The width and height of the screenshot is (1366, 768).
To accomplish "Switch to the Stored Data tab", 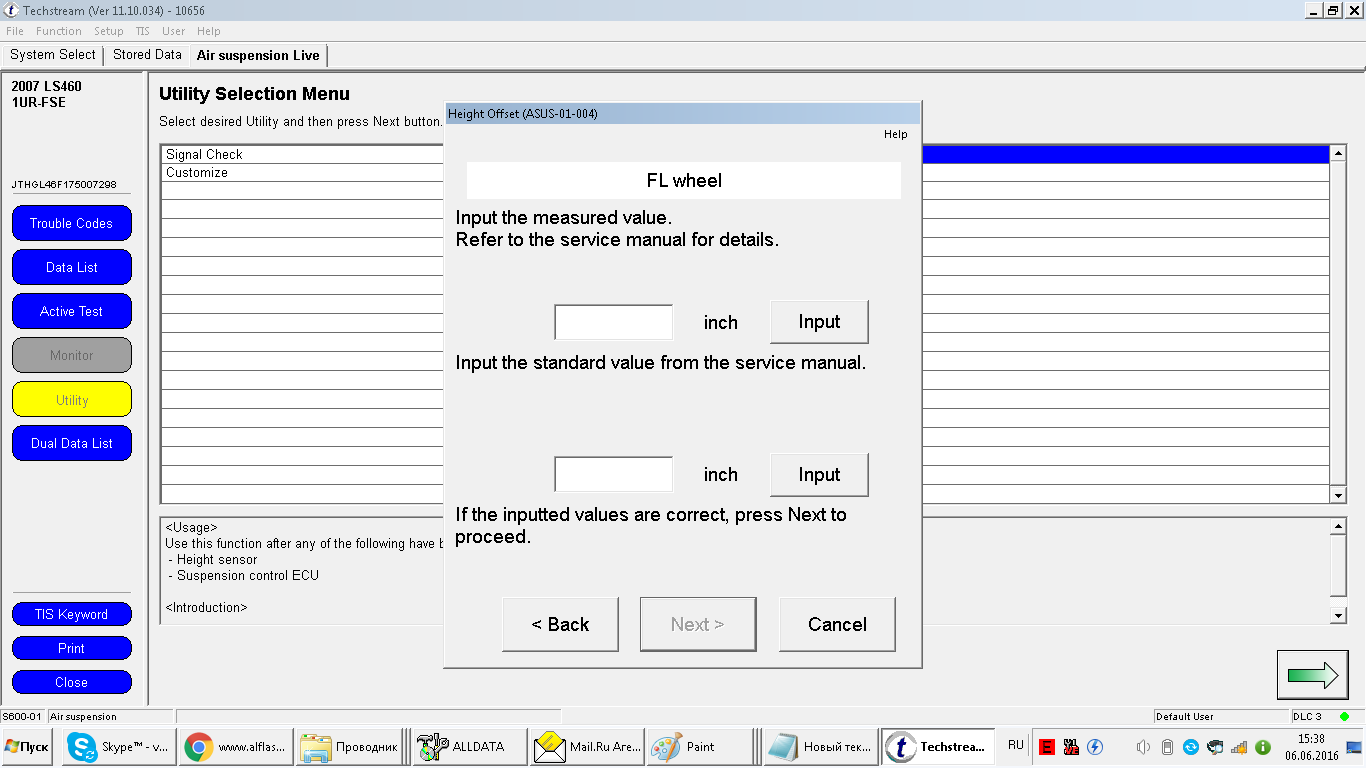I will tap(147, 55).
